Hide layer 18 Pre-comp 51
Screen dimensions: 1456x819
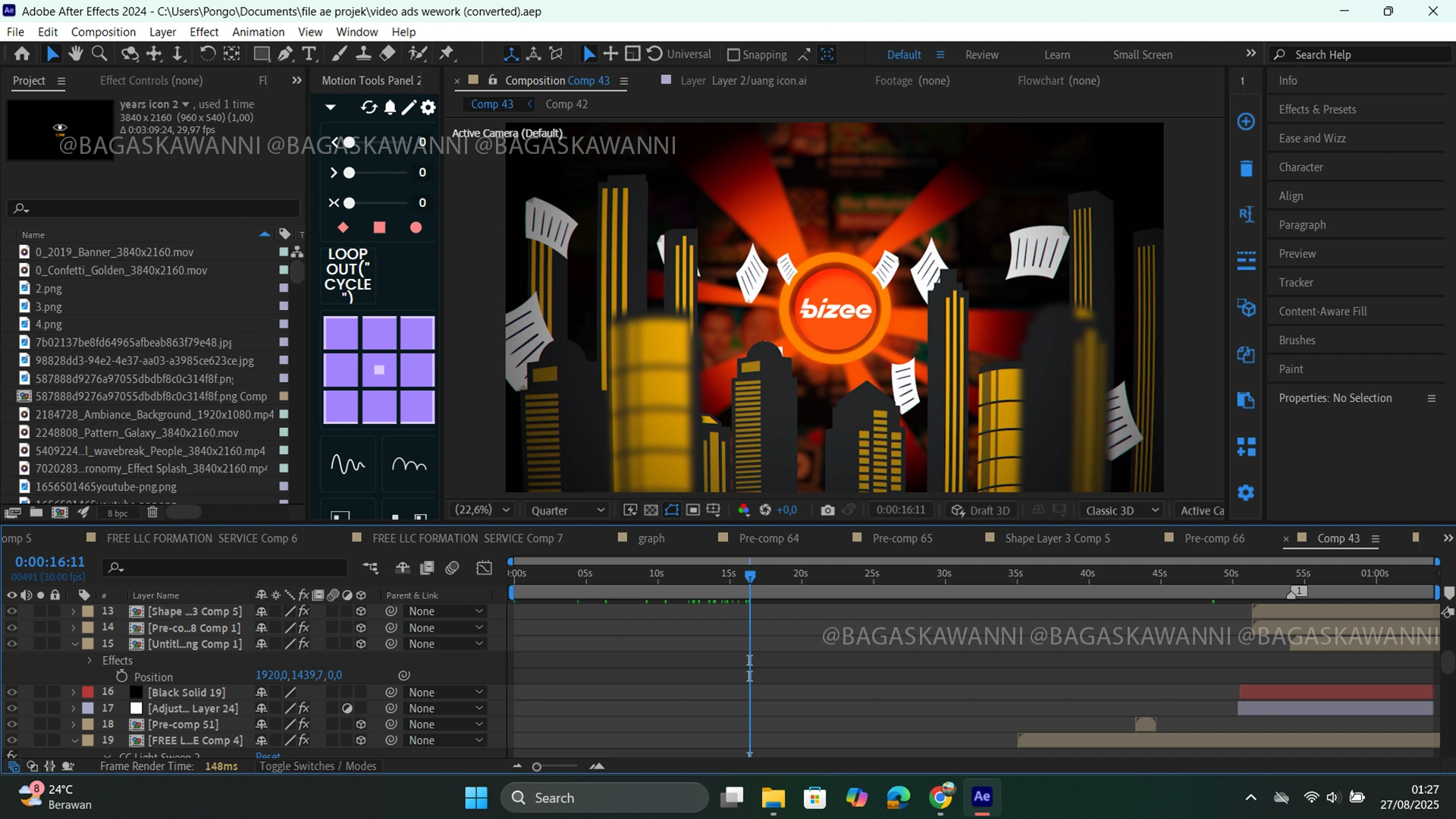click(x=11, y=724)
